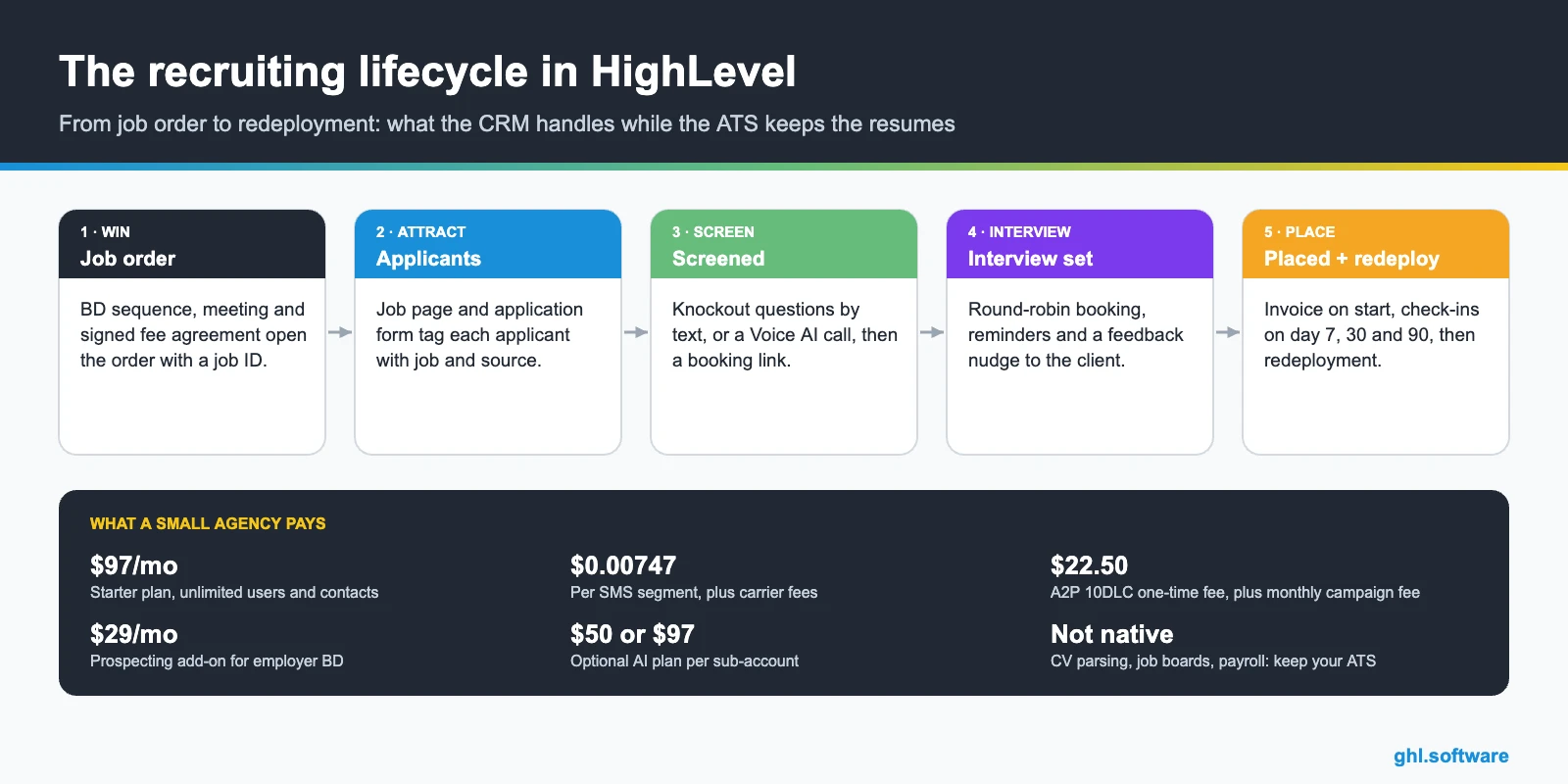
Task: Click 'A2P 10DLC one-time fee, plus monthly campaign fee'
Action: (x=1235, y=592)
